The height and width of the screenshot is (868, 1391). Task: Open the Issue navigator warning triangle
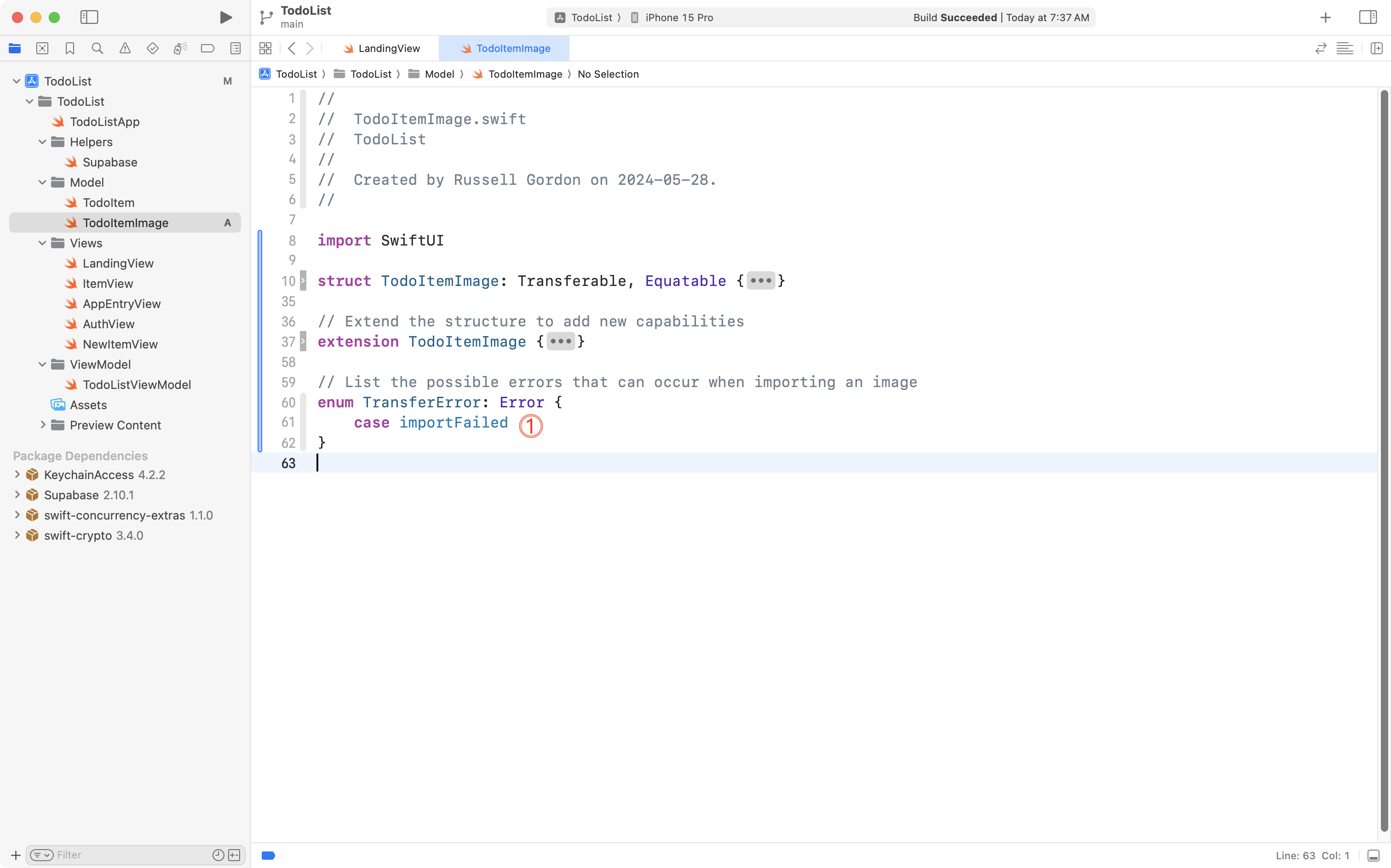[125, 48]
